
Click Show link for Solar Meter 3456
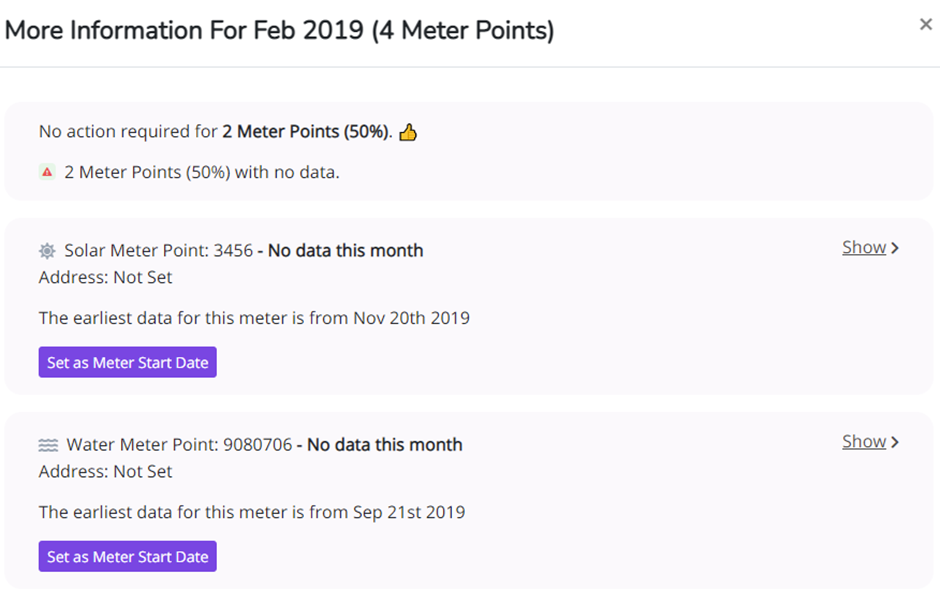pyautogui.click(x=864, y=247)
